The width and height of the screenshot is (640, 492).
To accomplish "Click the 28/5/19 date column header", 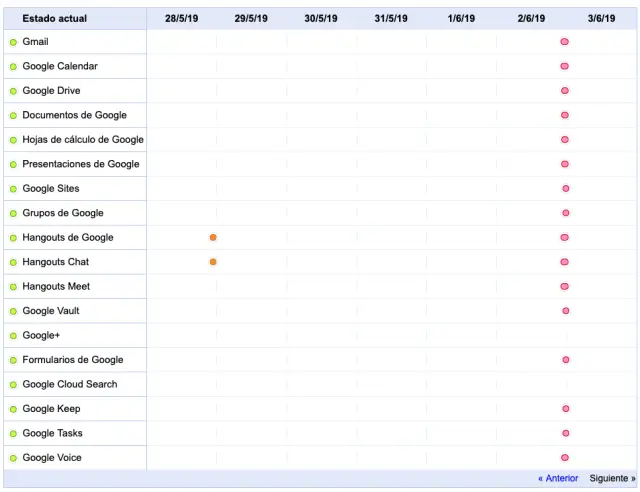I will (181, 18).
